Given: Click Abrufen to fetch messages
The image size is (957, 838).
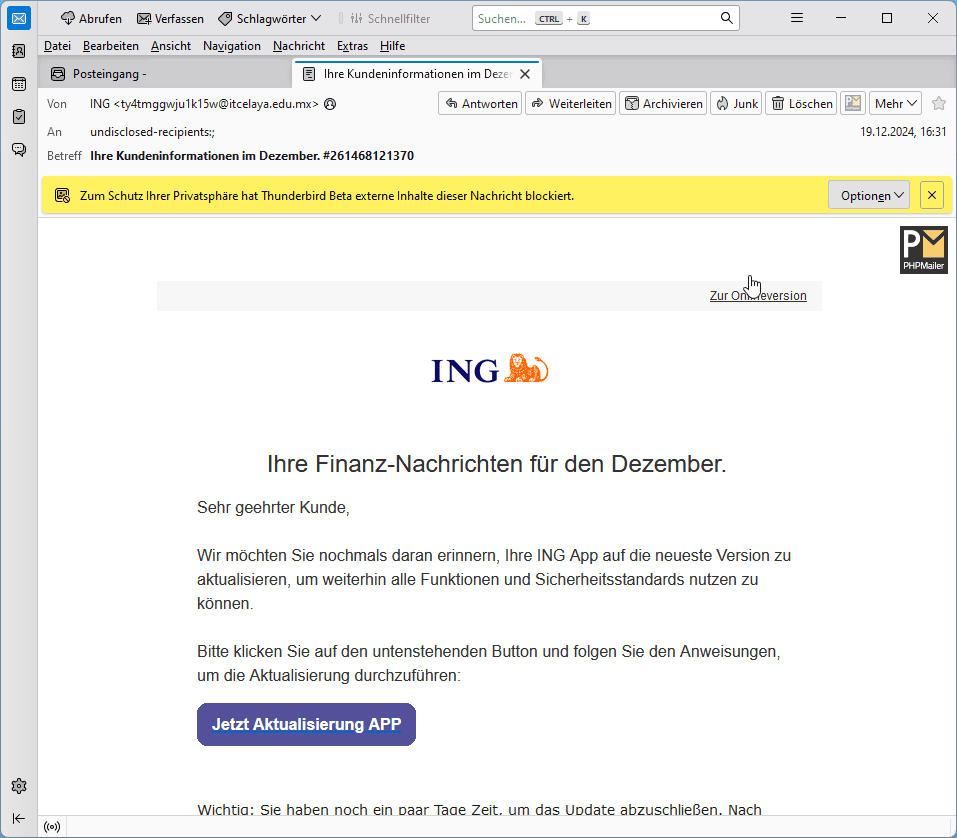Looking at the screenshot, I should click(x=91, y=19).
